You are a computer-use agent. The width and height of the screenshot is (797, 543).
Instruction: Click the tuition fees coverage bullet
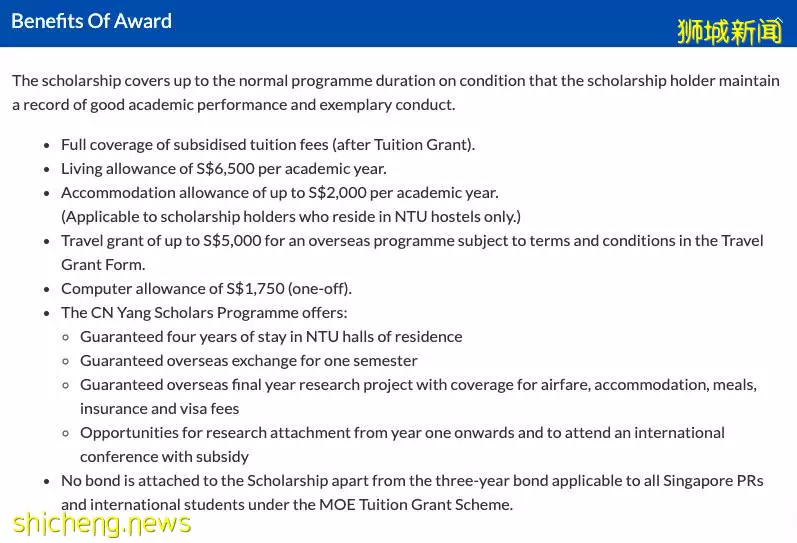click(268, 145)
